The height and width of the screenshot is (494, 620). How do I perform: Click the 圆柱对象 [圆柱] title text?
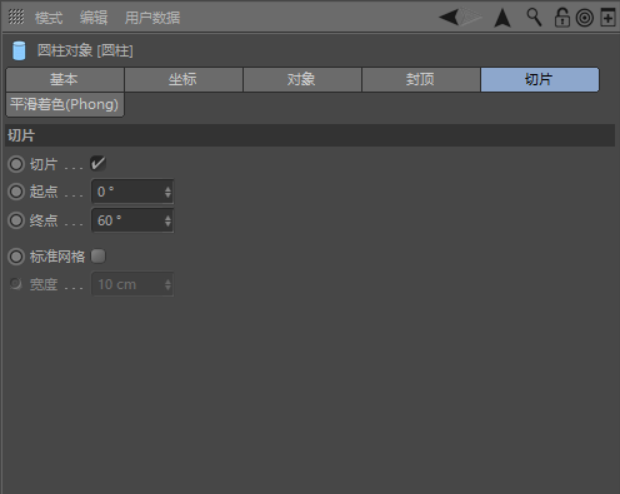click(x=85, y=51)
